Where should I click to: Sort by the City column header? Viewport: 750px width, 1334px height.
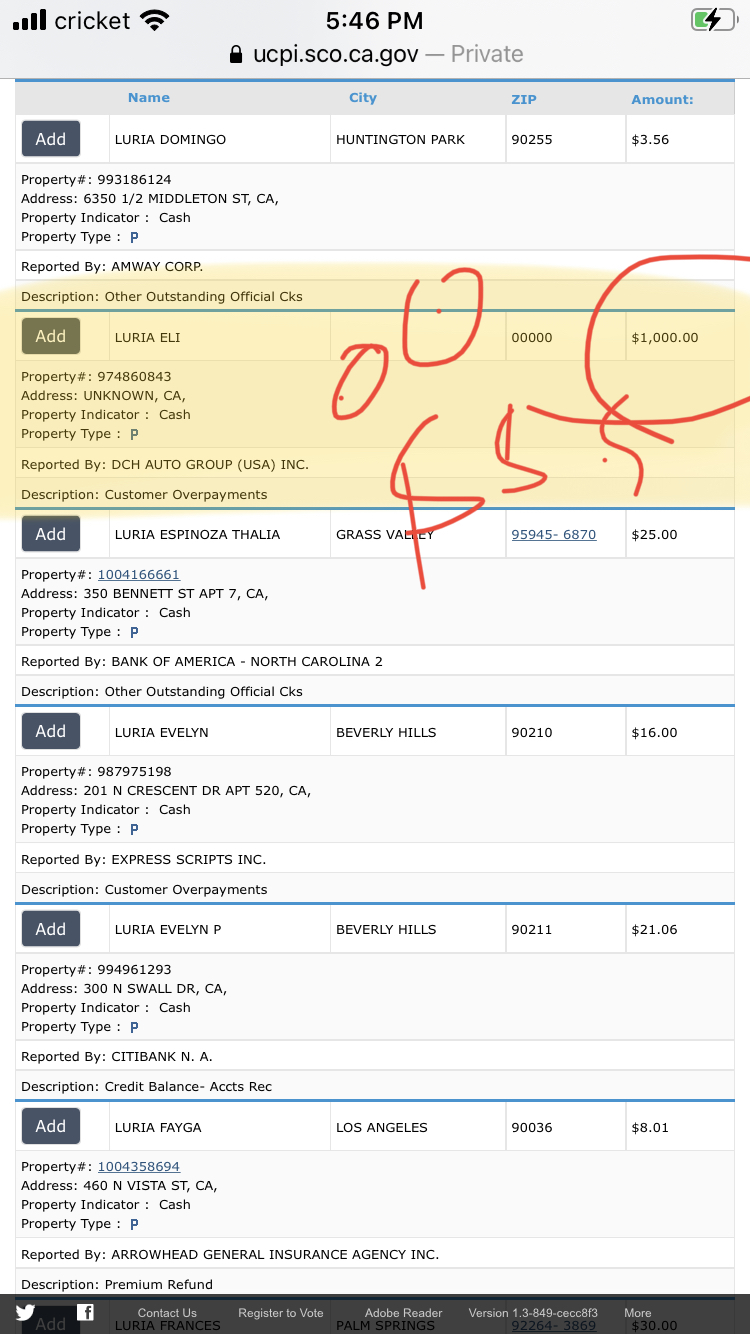(363, 97)
